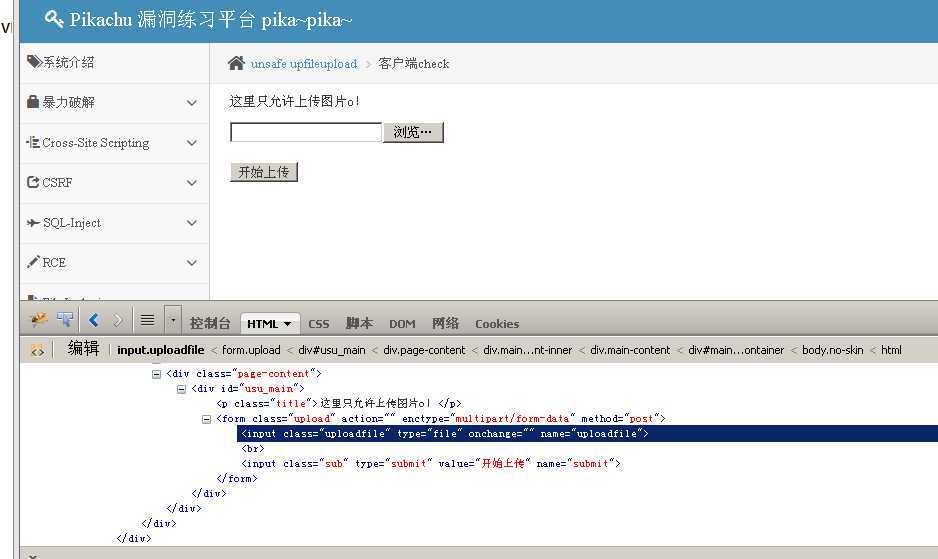The width and height of the screenshot is (938, 559).
Task: Click the pencil icon beside RCE
Action: (33, 262)
